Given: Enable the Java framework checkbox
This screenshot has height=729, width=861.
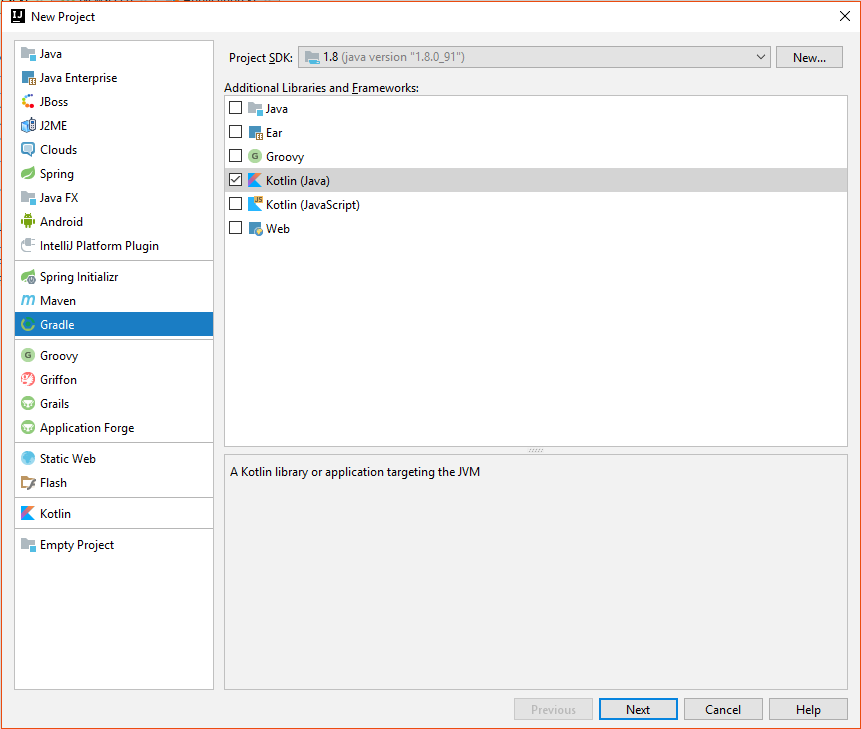Looking at the screenshot, I should 236,108.
